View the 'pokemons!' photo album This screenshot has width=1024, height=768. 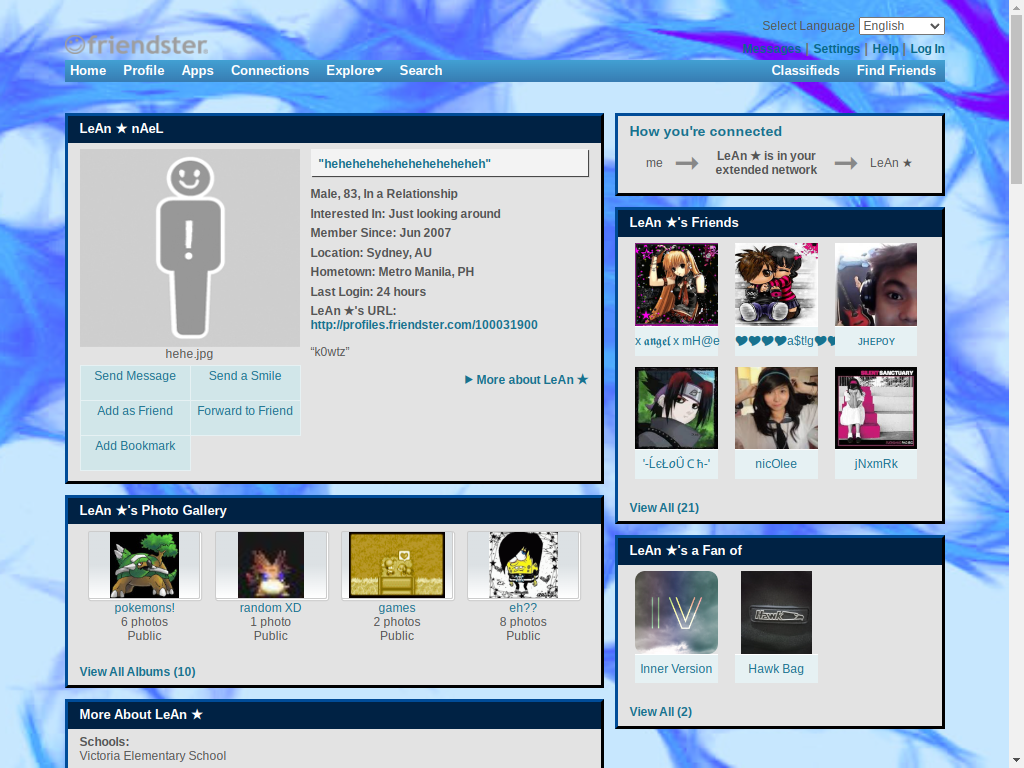point(144,564)
